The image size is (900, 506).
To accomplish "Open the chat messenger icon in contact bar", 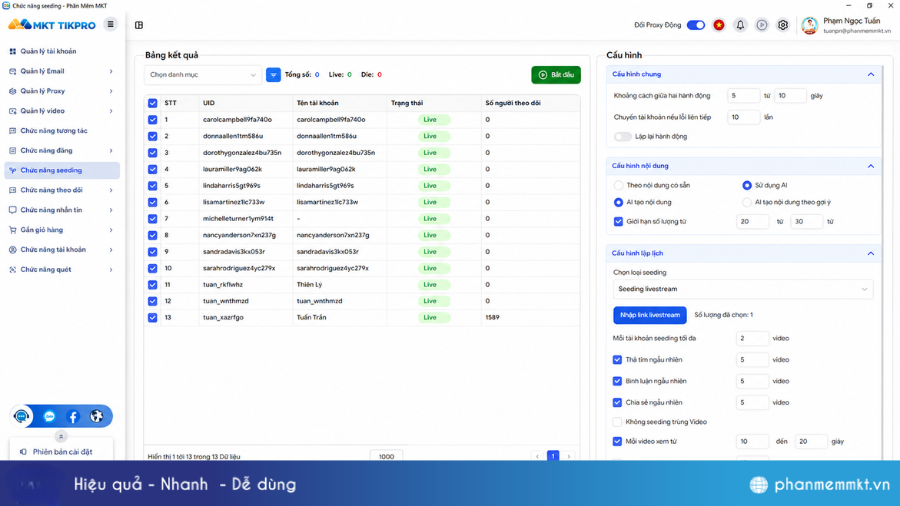I will point(49,417).
